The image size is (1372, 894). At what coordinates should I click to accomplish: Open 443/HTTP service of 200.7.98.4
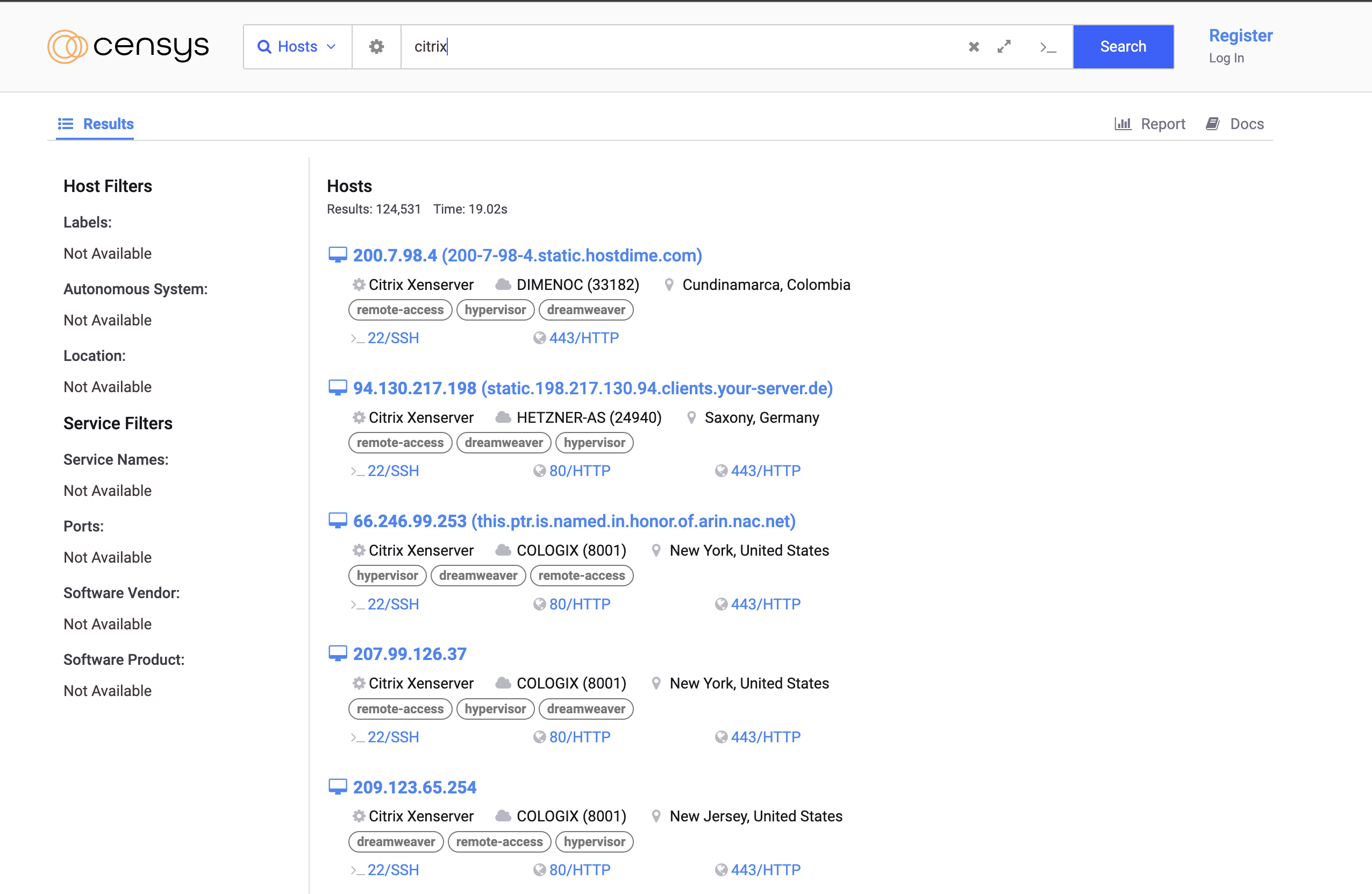584,338
